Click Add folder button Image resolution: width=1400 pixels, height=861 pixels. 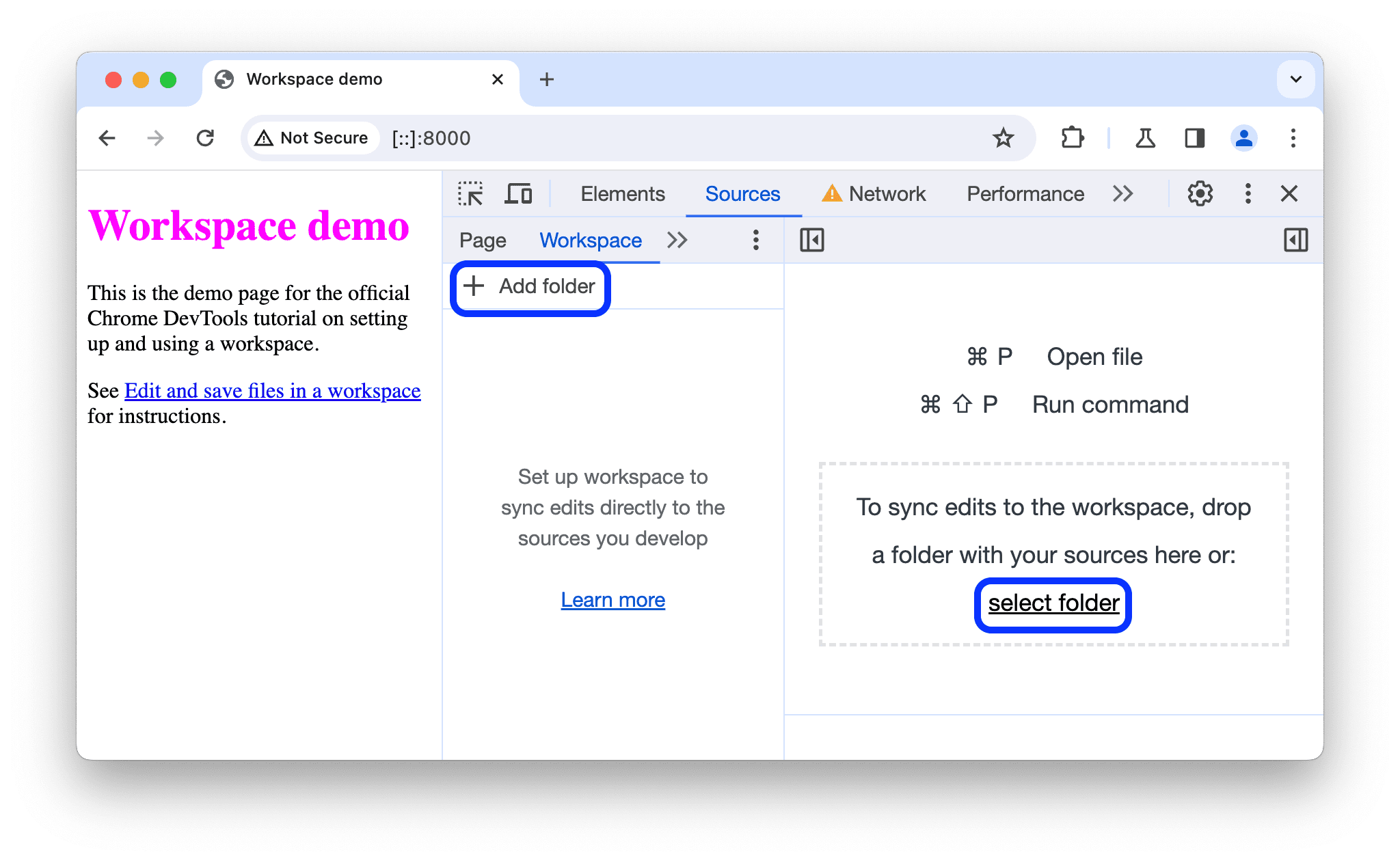[531, 286]
